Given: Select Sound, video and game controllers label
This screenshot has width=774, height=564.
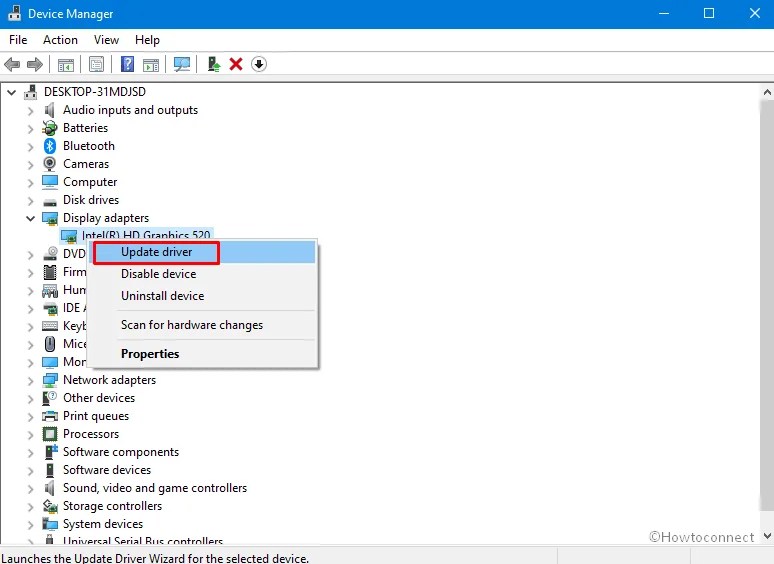Looking at the screenshot, I should pos(155,488).
